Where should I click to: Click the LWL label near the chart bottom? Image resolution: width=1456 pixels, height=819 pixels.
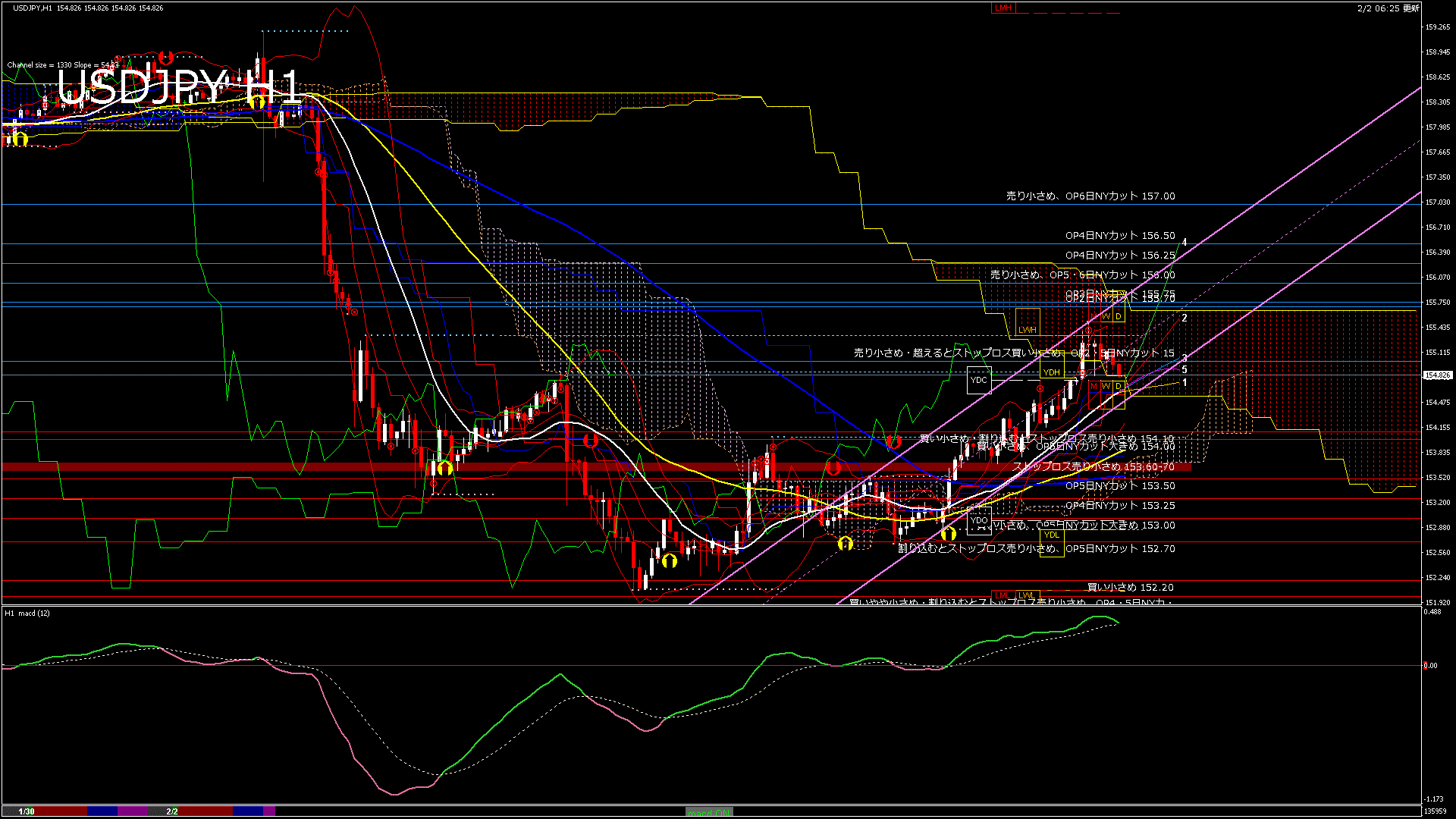click(1026, 595)
